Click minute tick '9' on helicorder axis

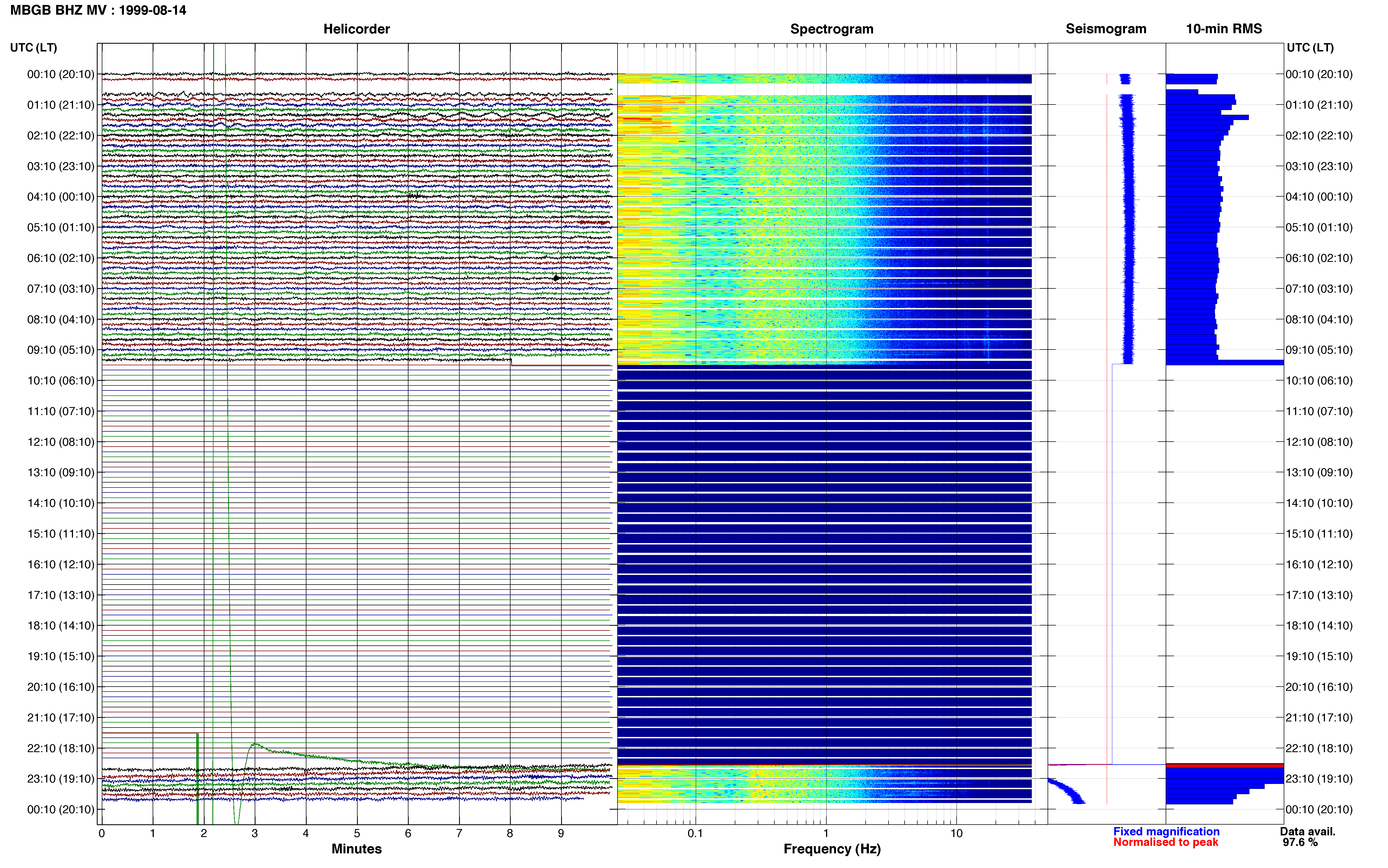[561, 833]
